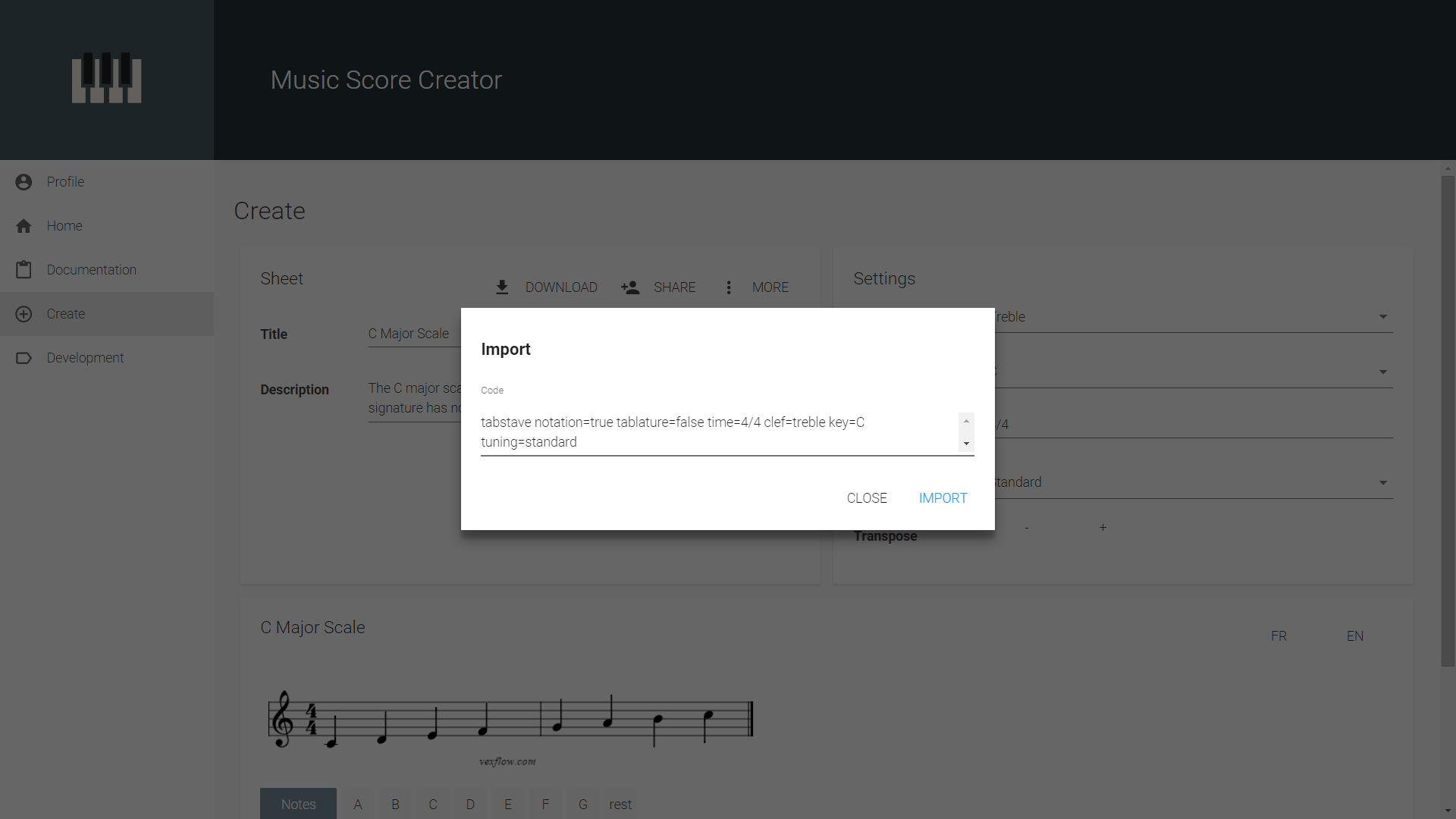The height and width of the screenshot is (819, 1456).
Task: Click the piano keyboard logo
Action: 106,78
